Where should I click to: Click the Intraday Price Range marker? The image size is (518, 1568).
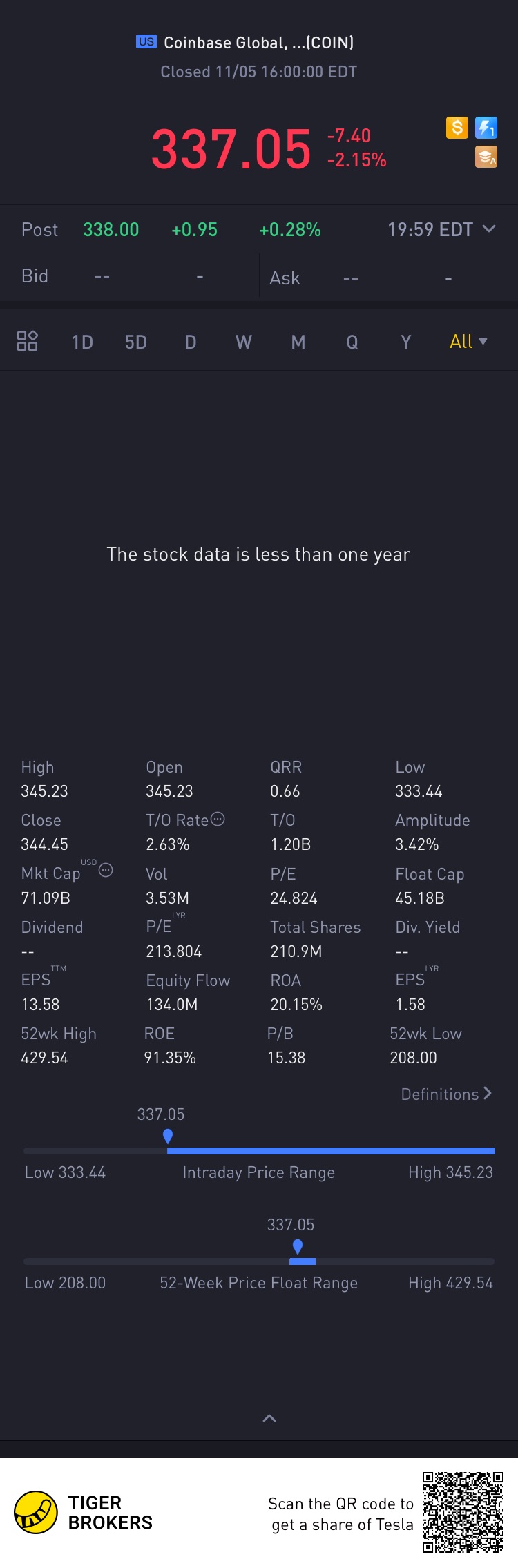pos(168,1136)
